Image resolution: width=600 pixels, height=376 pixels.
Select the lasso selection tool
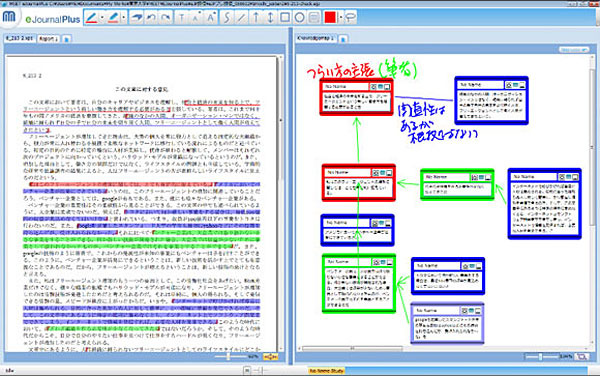(x=350, y=18)
